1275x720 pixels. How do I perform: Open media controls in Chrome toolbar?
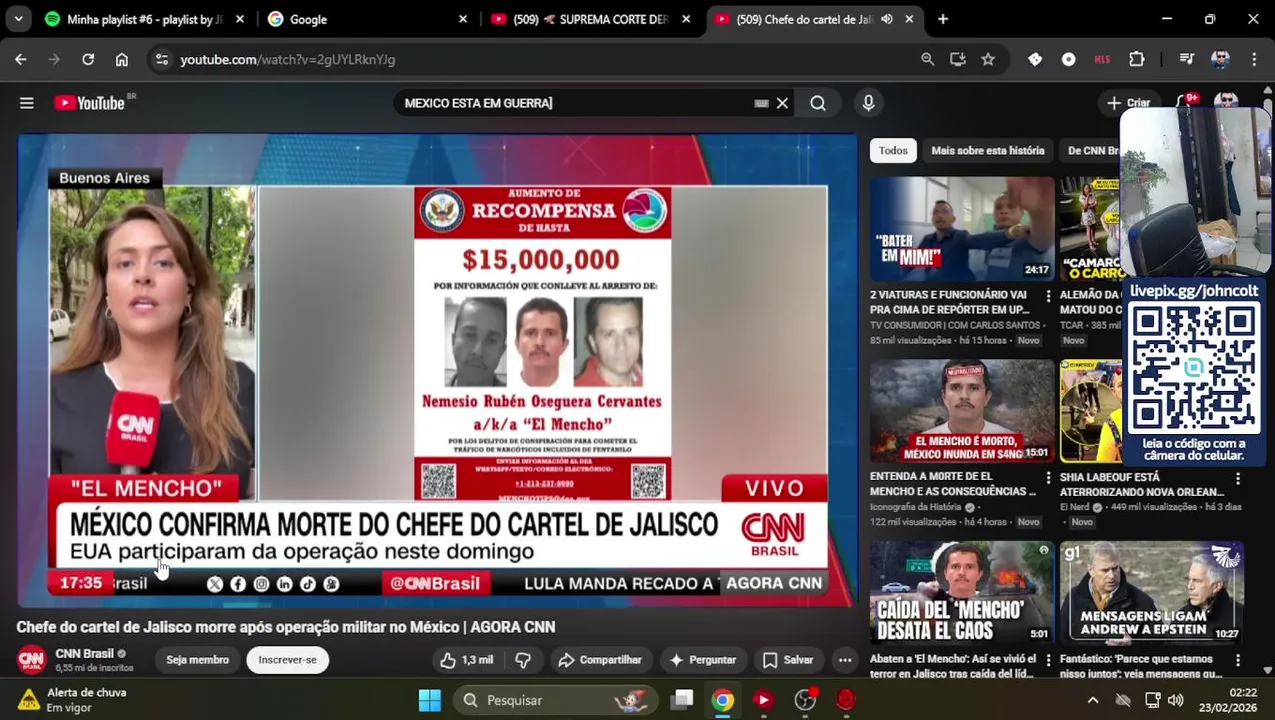click(x=1187, y=60)
